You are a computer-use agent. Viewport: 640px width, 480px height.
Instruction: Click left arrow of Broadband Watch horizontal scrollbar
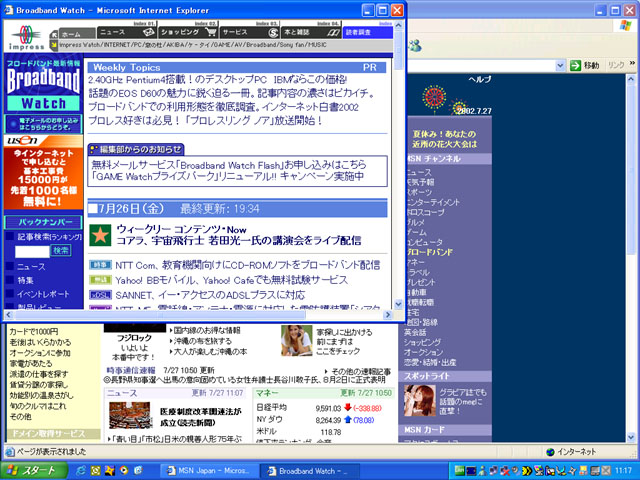(9, 315)
